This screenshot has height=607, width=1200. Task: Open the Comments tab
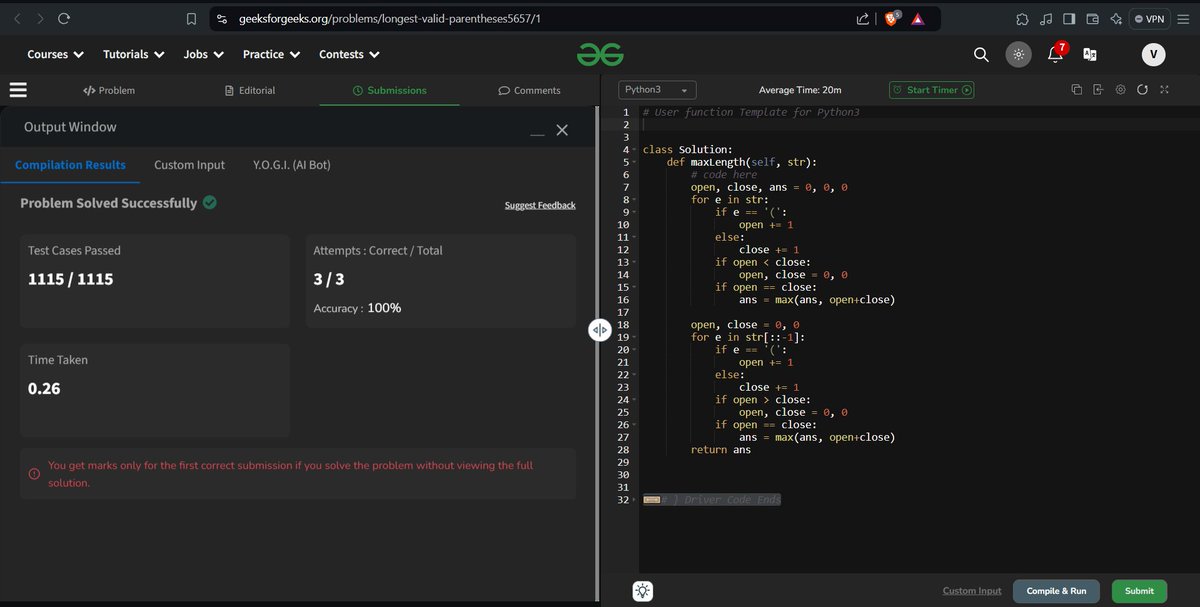tap(530, 90)
